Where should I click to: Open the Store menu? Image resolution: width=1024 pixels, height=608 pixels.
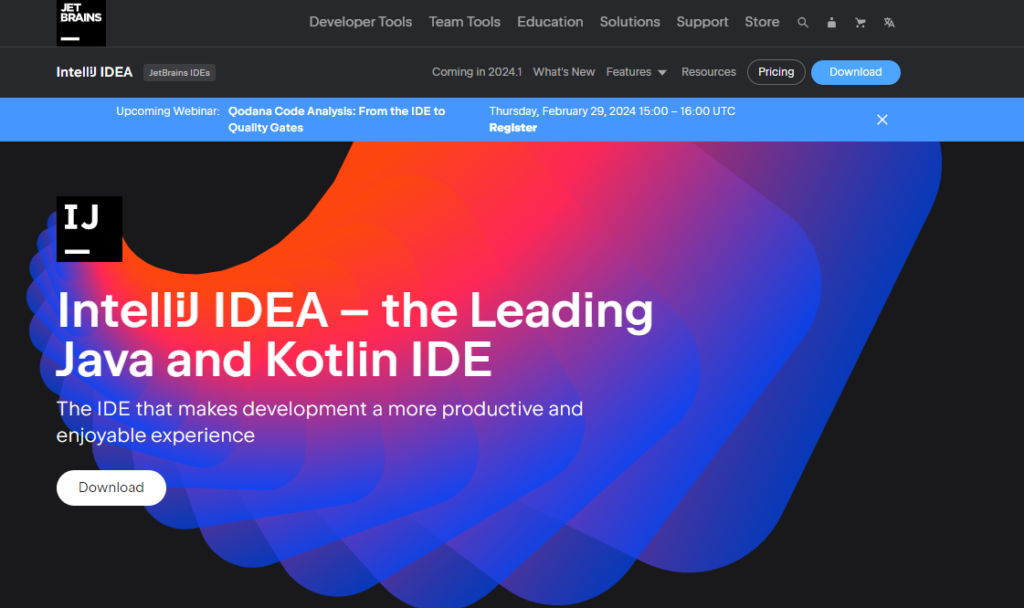(x=762, y=22)
